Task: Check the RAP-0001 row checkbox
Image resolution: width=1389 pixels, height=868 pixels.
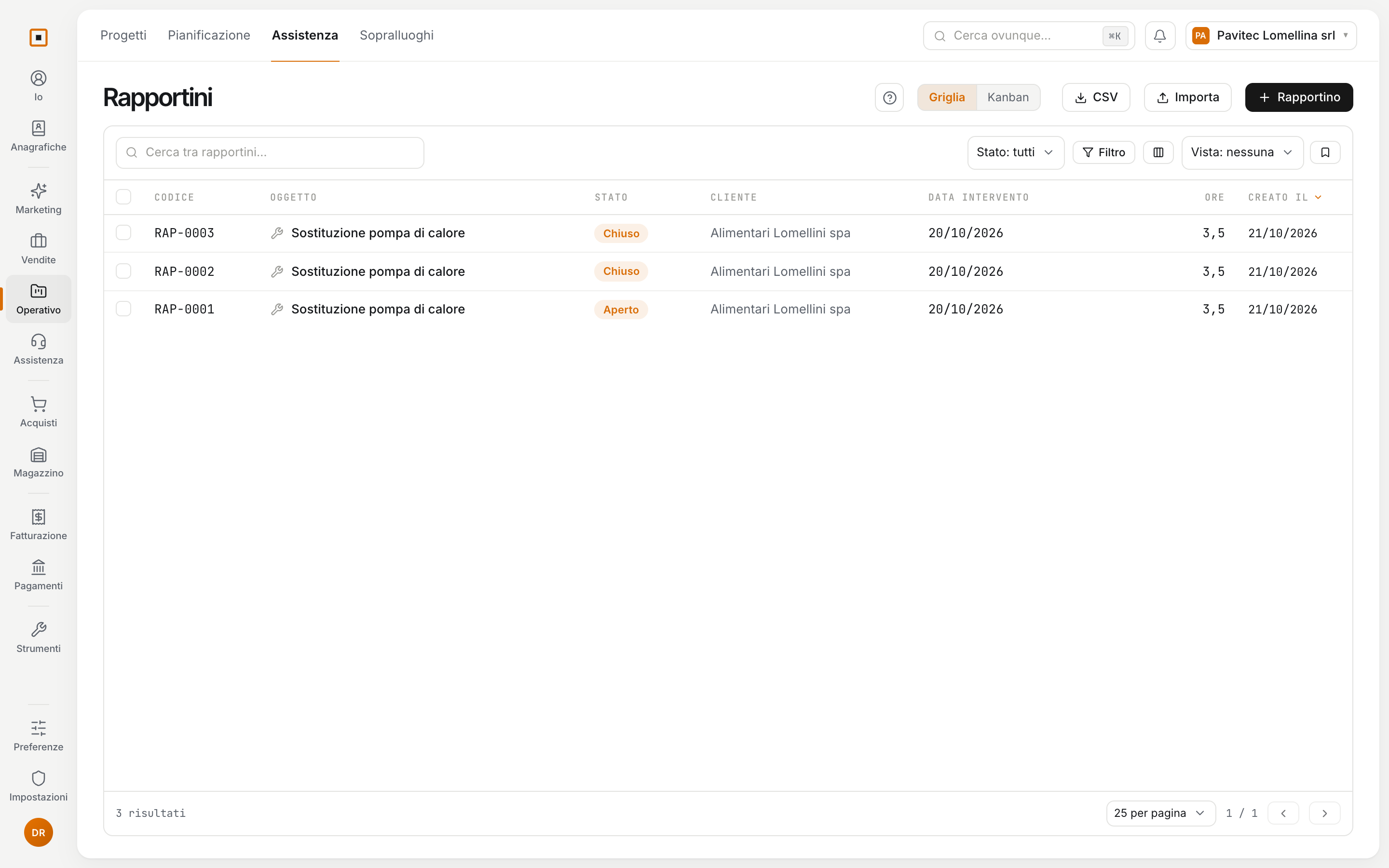Action: click(123, 309)
